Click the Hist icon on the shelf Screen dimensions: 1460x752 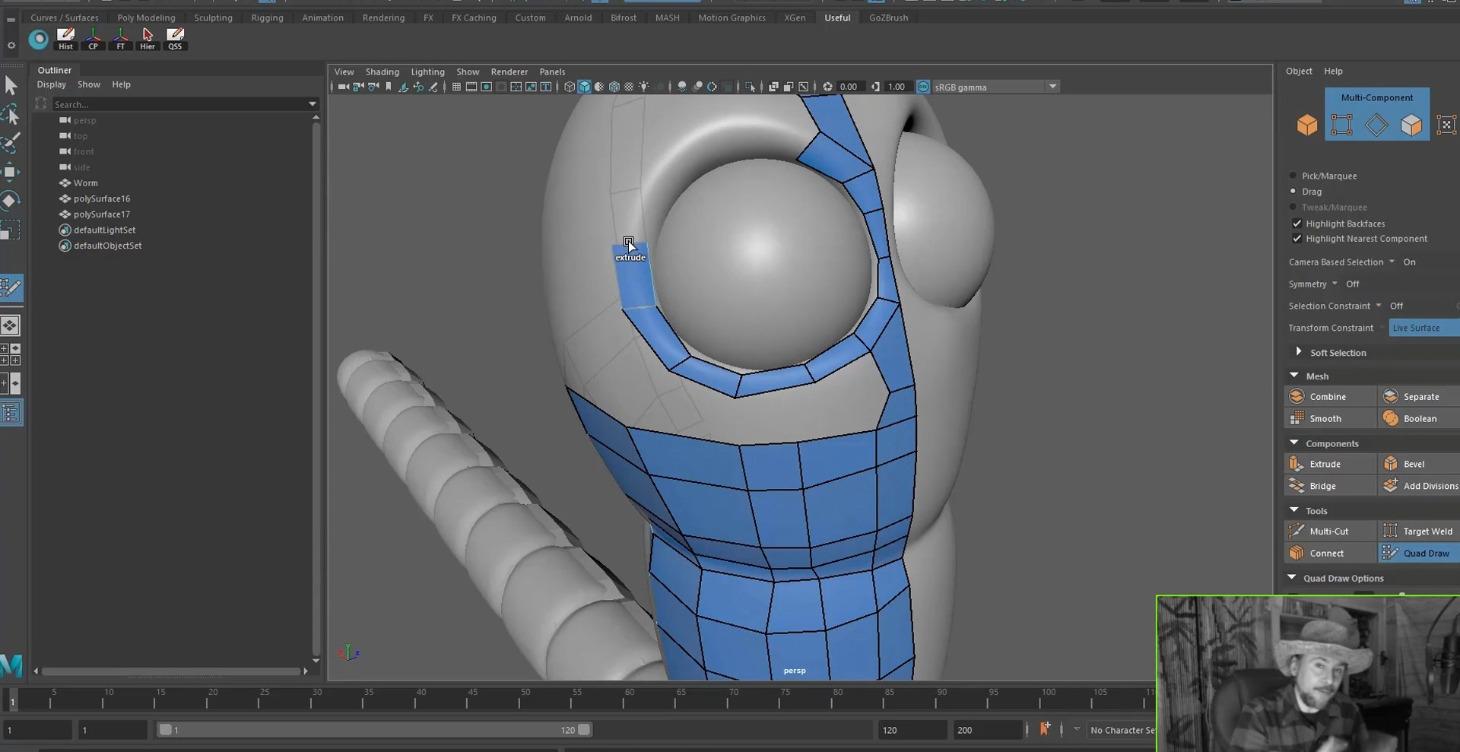[x=65, y=38]
